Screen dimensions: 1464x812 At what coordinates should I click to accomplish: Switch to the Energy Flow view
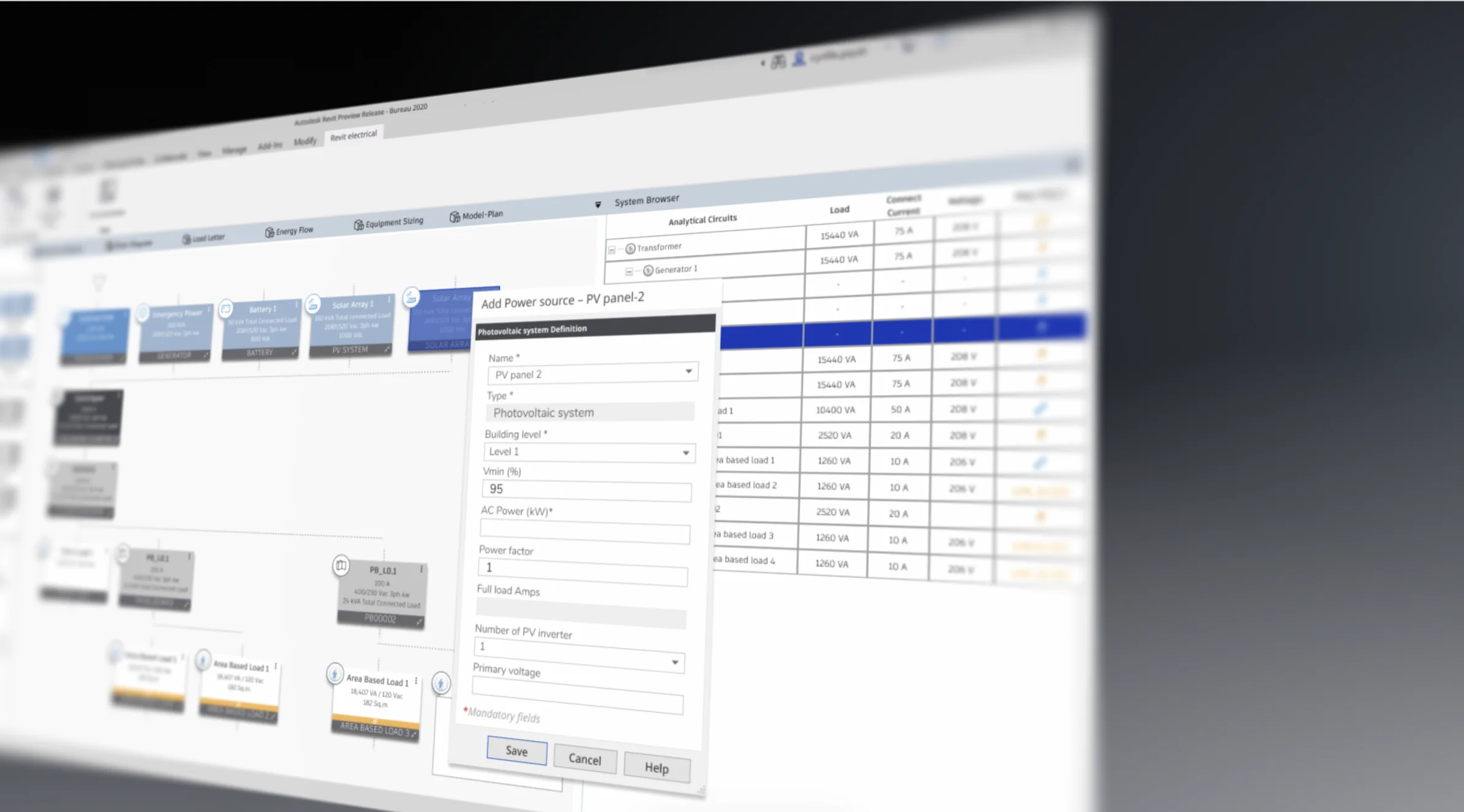(x=289, y=231)
